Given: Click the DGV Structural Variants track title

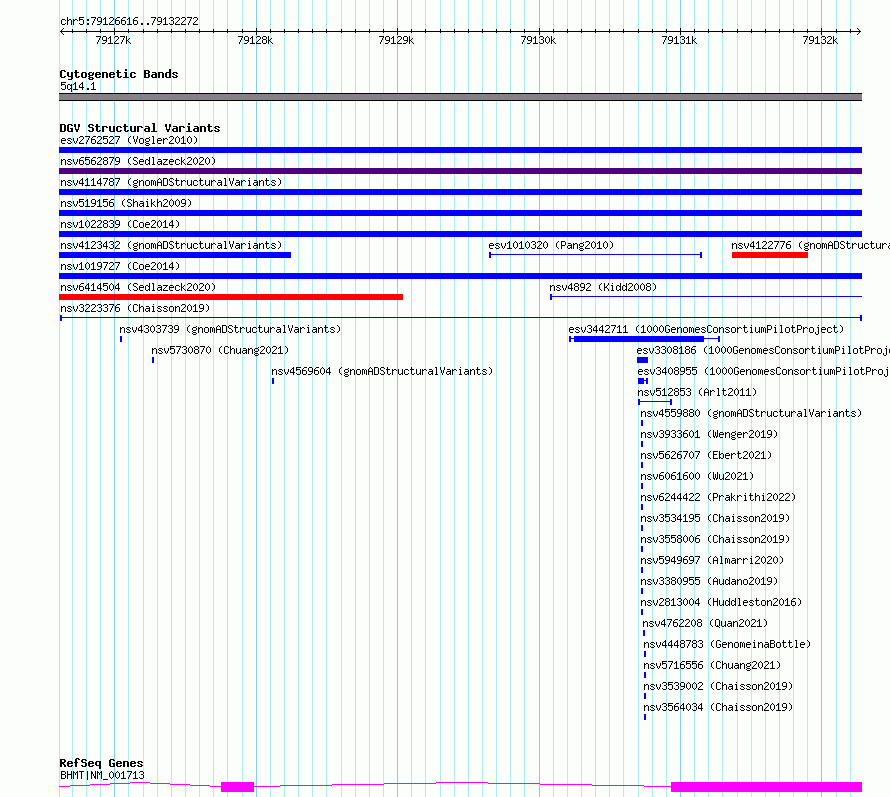Looking at the screenshot, I should [x=140, y=128].
